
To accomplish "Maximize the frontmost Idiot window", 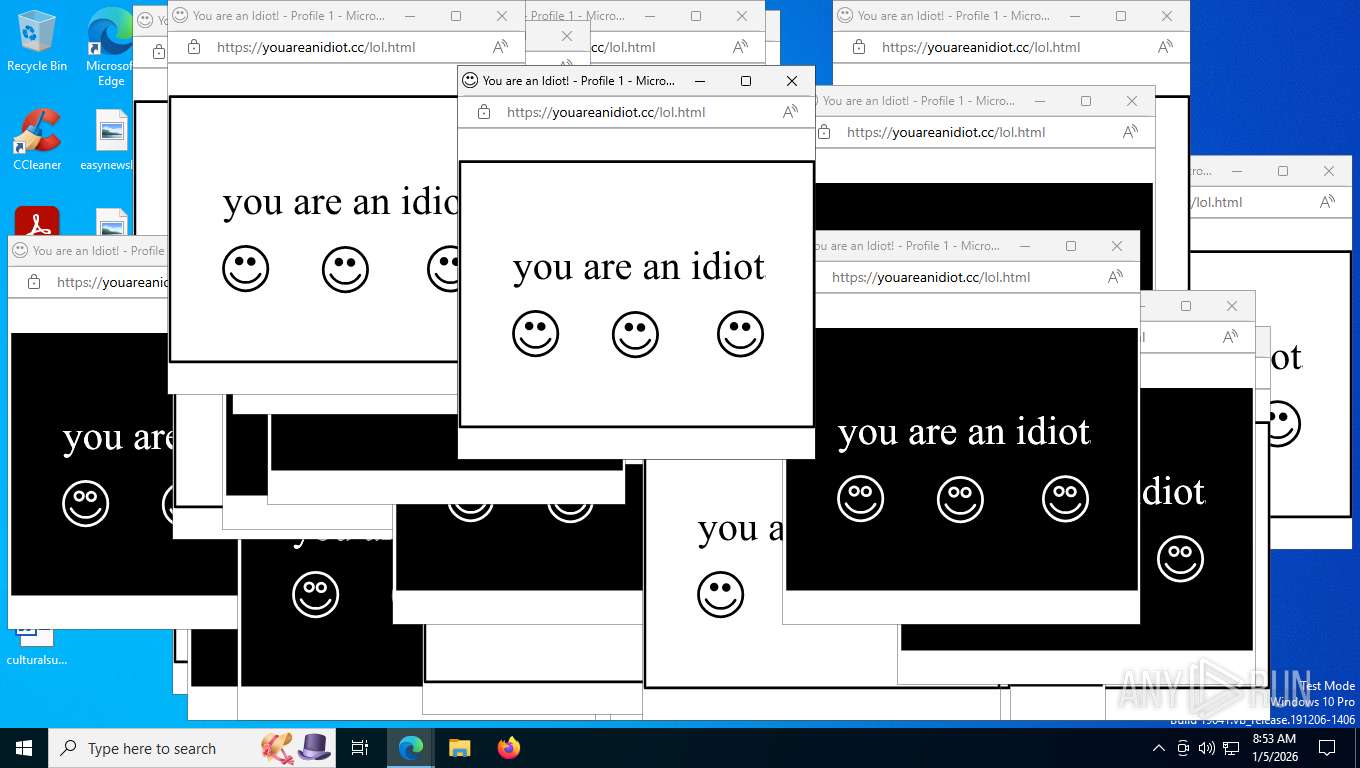I will [745, 81].
